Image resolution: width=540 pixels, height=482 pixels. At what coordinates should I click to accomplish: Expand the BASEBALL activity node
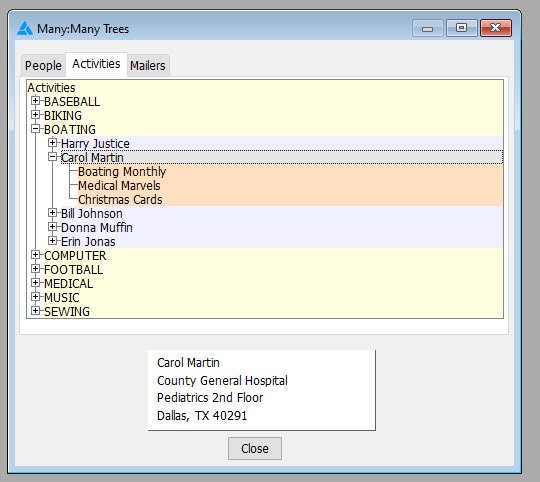pos(35,101)
